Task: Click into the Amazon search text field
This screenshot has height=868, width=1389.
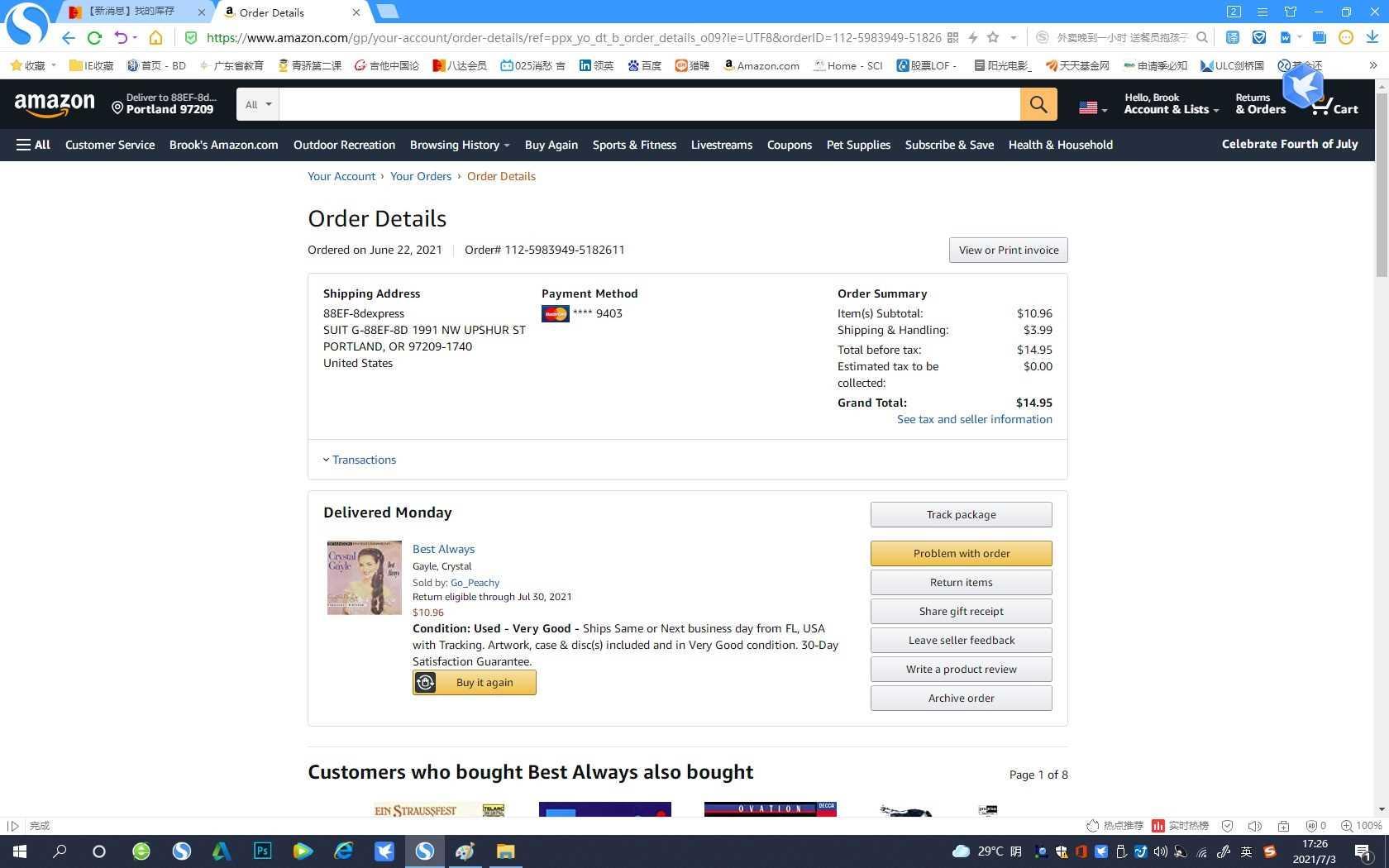Action: tap(649, 104)
